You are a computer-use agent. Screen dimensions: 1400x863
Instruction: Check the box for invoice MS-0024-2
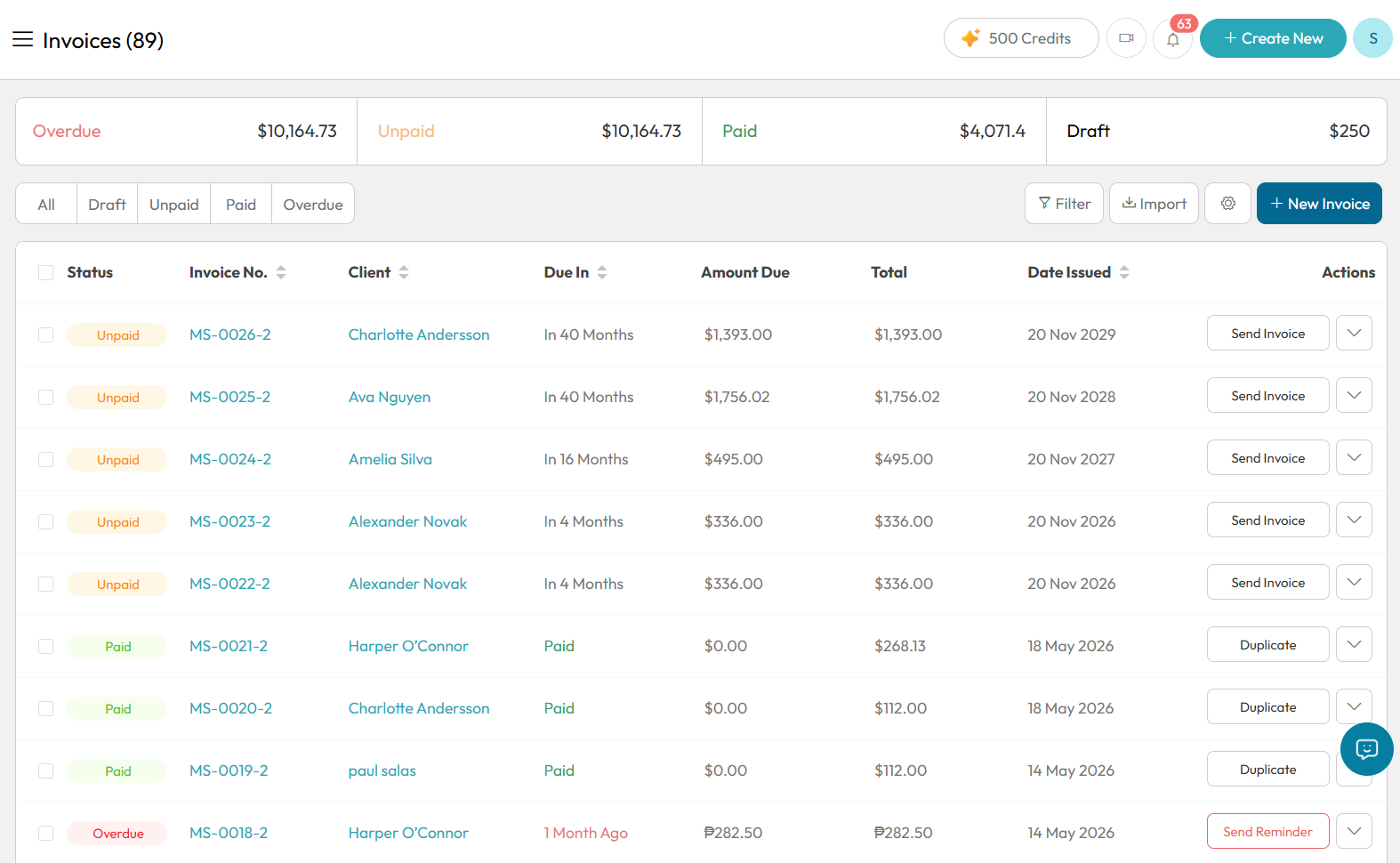45,459
